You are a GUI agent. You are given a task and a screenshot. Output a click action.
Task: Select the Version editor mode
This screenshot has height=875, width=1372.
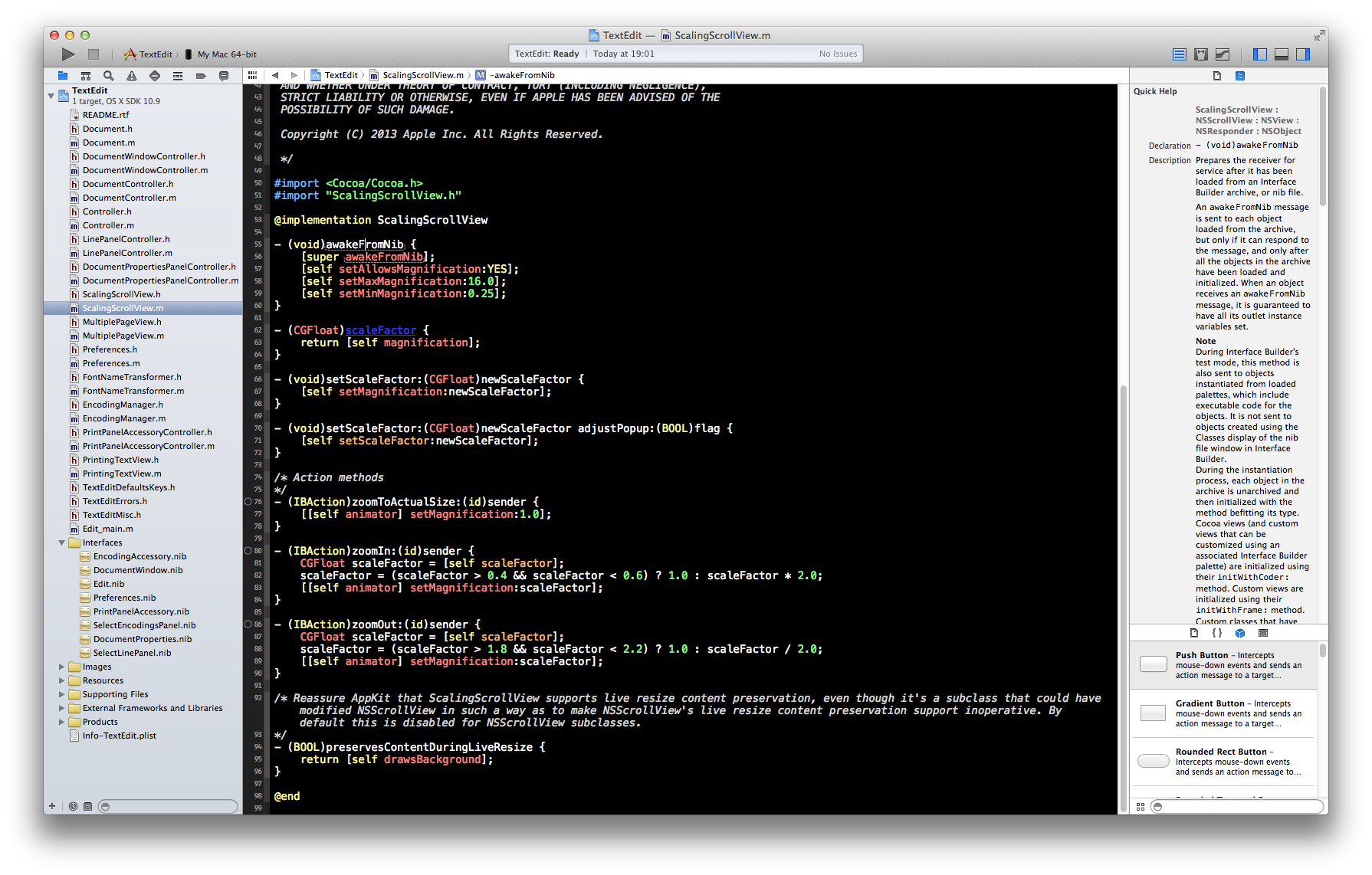(x=1223, y=54)
